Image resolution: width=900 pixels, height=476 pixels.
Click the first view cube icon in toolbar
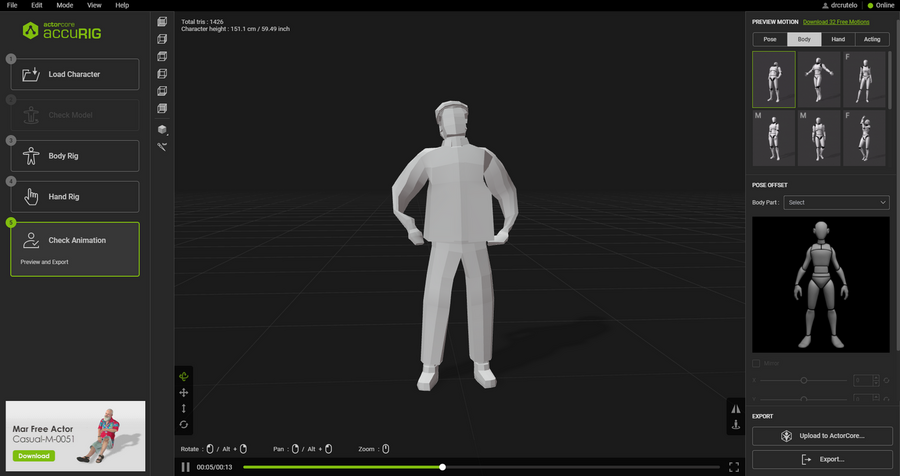pyautogui.click(x=162, y=21)
